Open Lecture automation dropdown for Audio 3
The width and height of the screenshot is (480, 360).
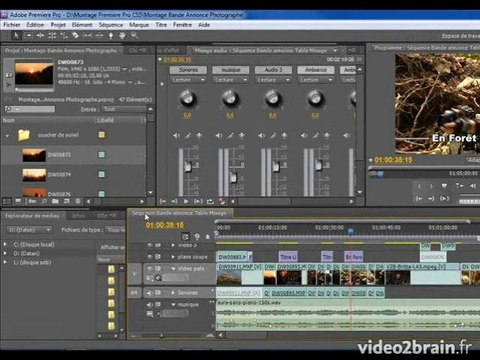click(273, 80)
